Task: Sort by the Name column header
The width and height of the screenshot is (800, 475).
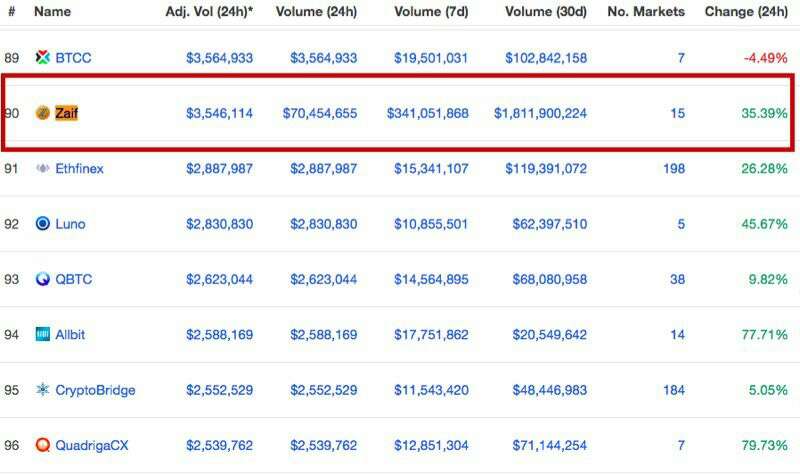Action: 52,12
